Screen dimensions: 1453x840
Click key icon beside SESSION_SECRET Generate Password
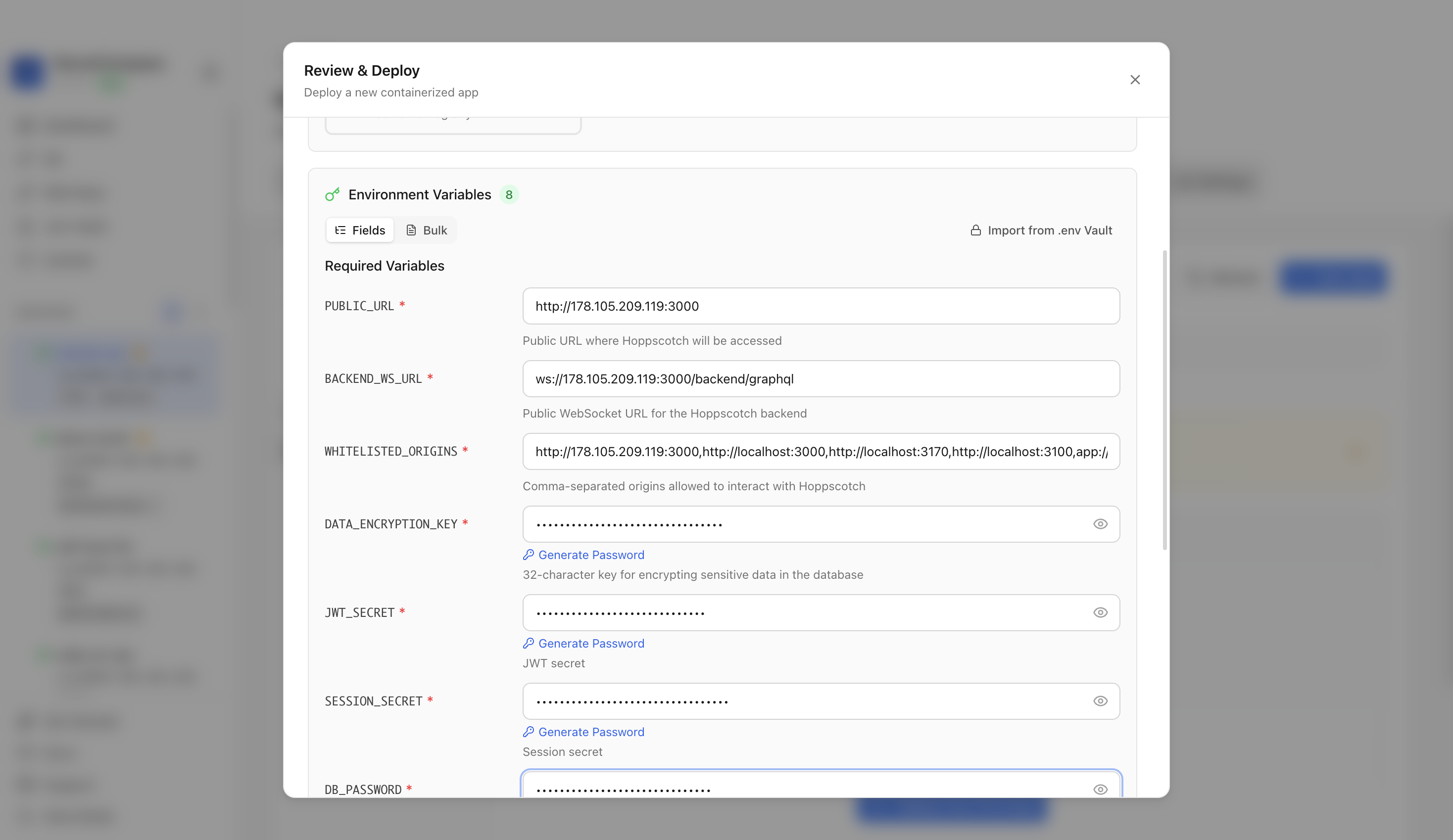[528, 732]
